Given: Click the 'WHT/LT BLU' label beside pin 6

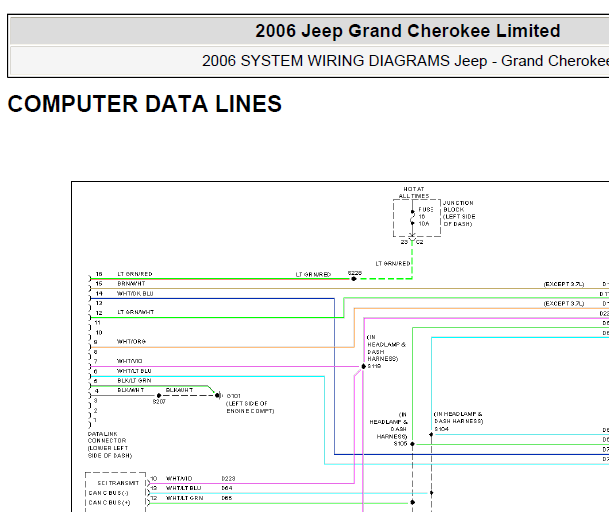Looking at the screenshot, I should (134, 371).
